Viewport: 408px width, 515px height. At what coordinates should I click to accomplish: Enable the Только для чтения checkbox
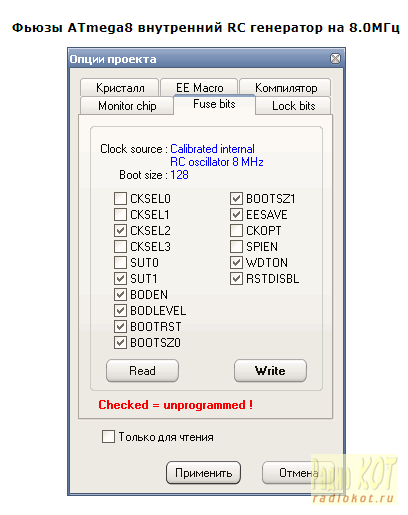click(108, 436)
